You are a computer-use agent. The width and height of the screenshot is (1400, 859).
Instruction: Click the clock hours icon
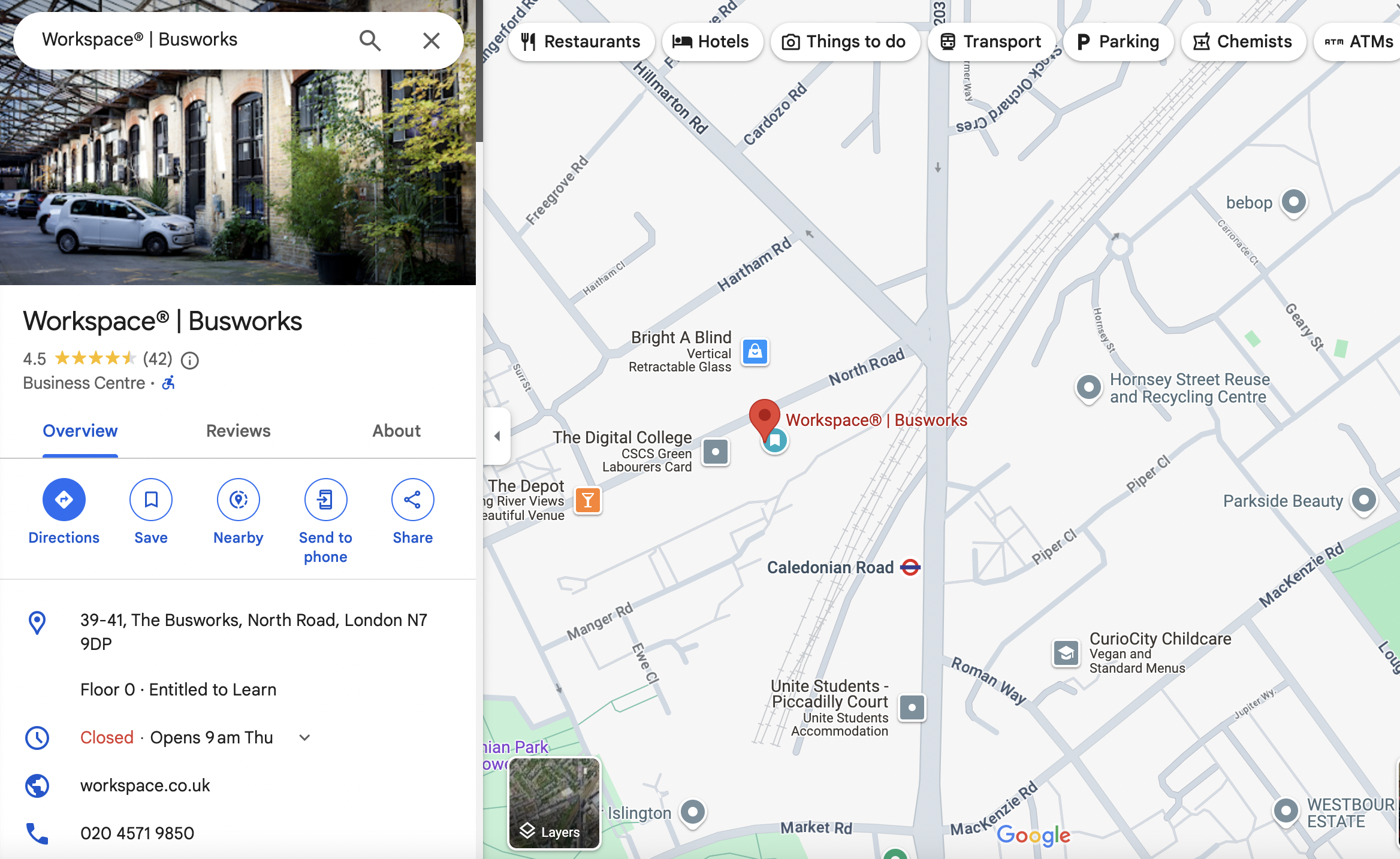coord(37,738)
